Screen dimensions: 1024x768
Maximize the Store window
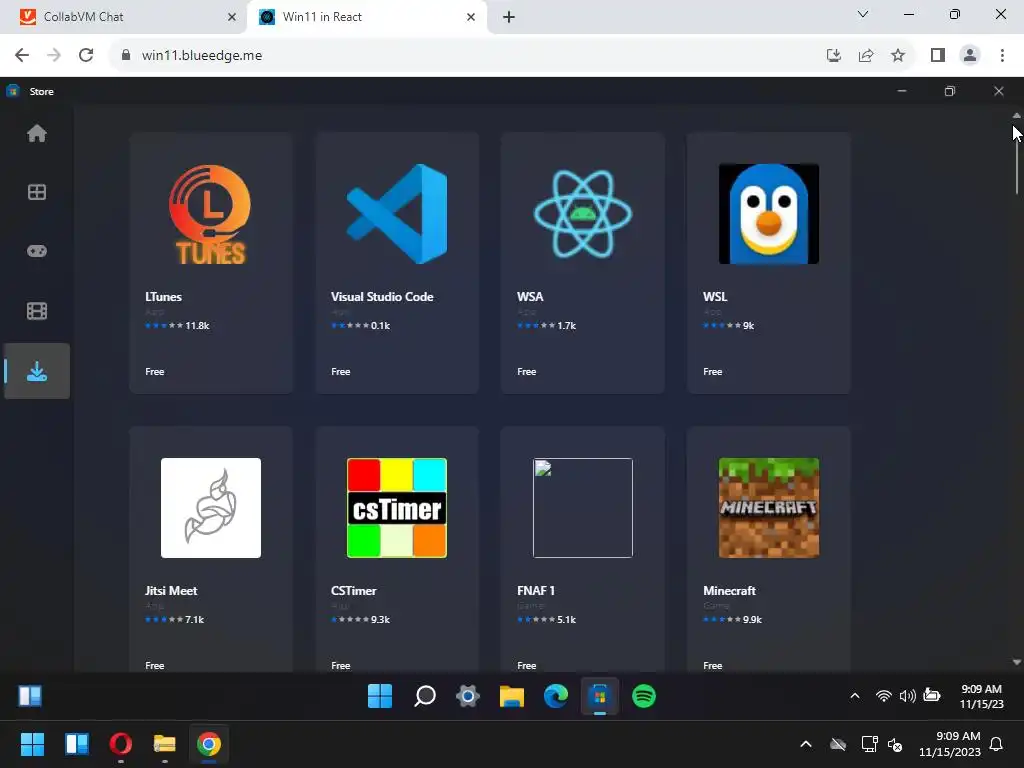[x=950, y=91]
